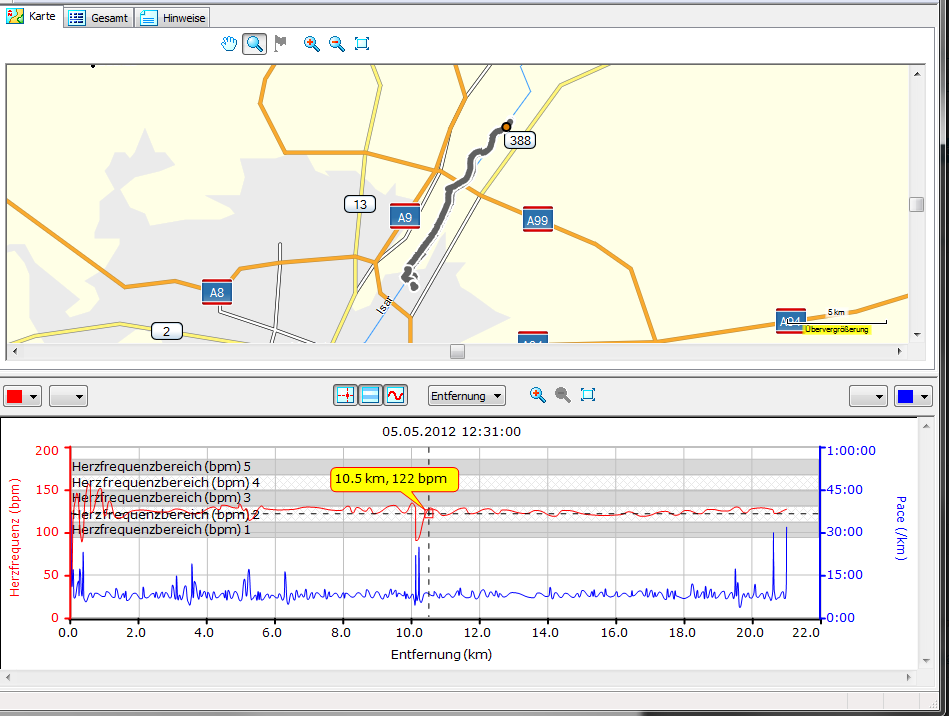Toggle heart rate zone bands display
Viewport: 949px width, 716px height.
pyautogui.click(x=370, y=396)
